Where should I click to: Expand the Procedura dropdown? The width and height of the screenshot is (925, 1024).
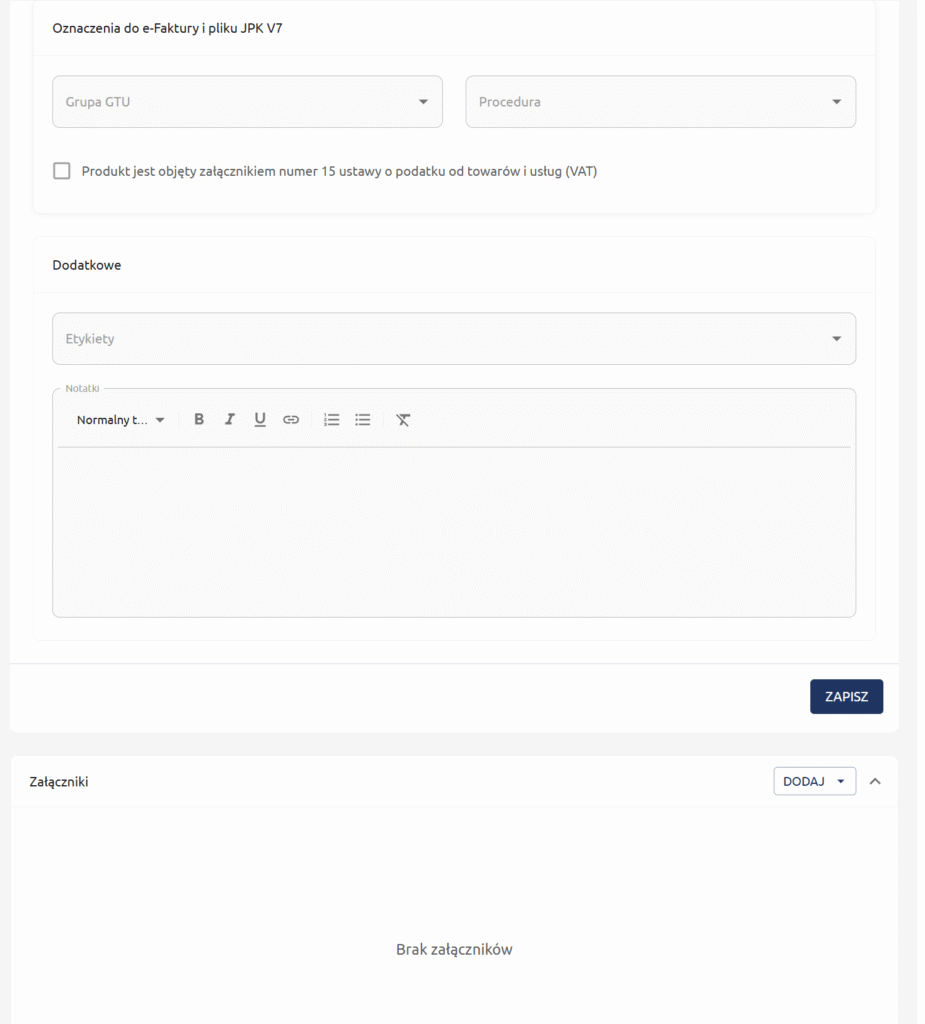coord(660,102)
